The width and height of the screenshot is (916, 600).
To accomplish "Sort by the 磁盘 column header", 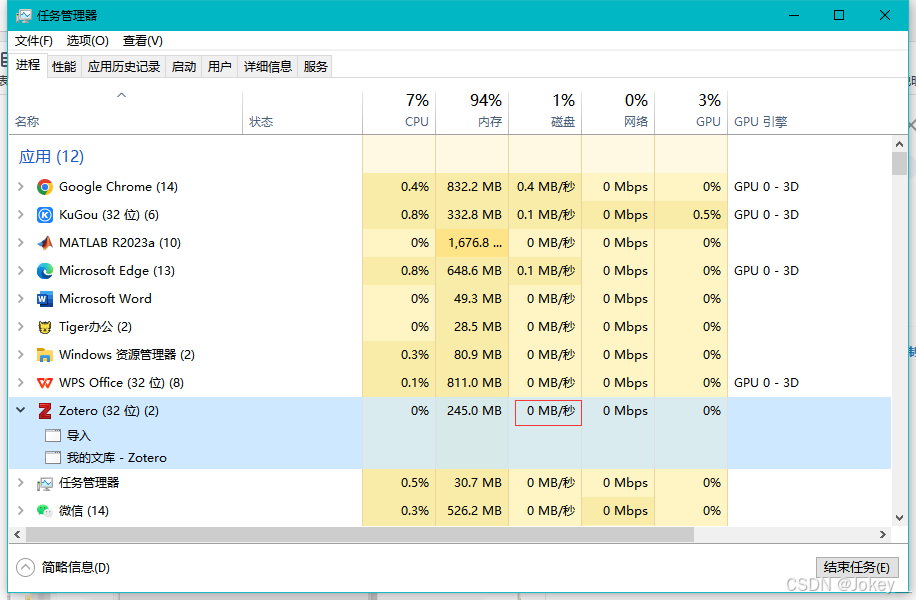I will (x=545, y=112).
